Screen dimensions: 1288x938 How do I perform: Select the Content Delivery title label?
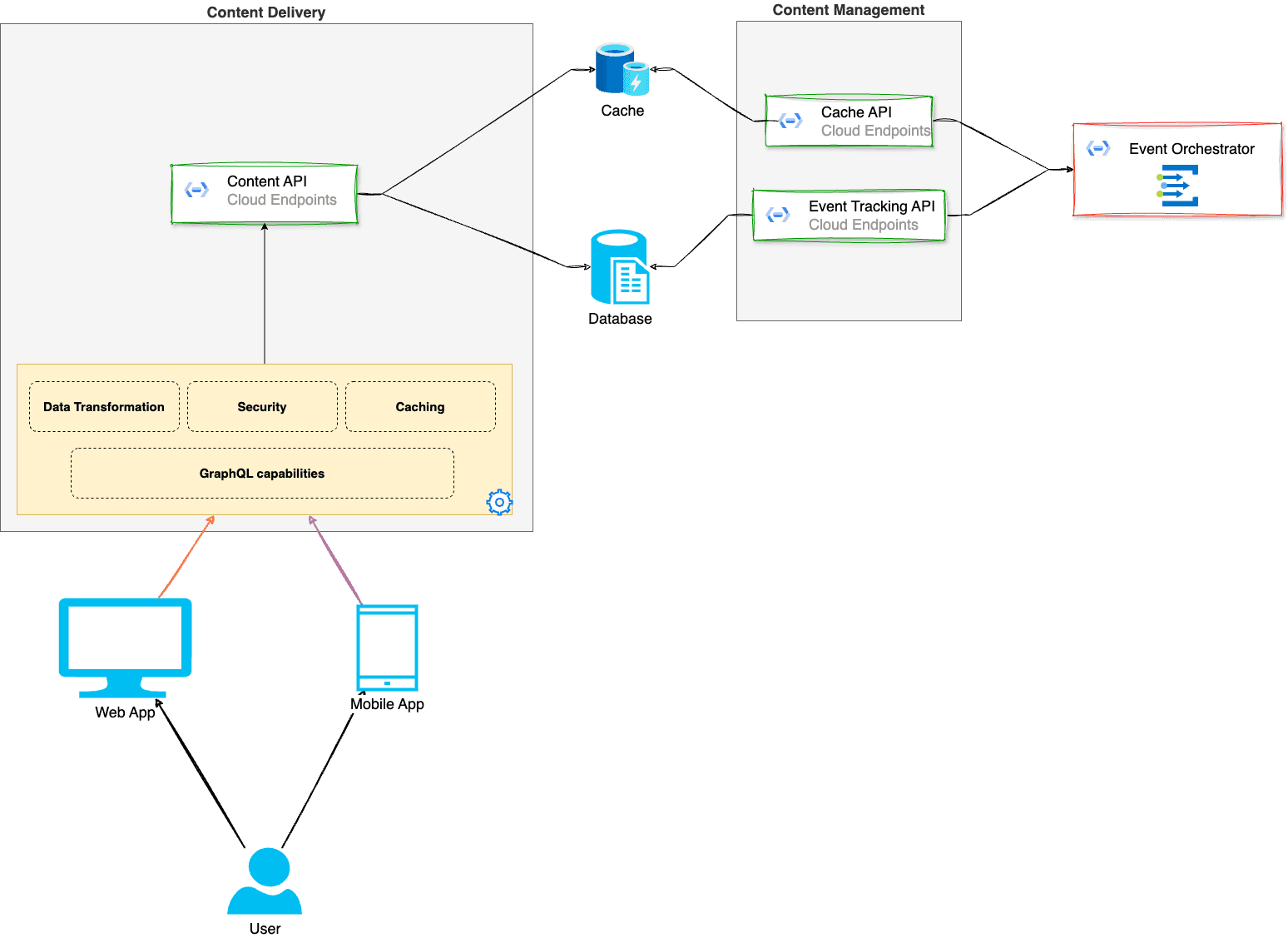pos(265,12)
